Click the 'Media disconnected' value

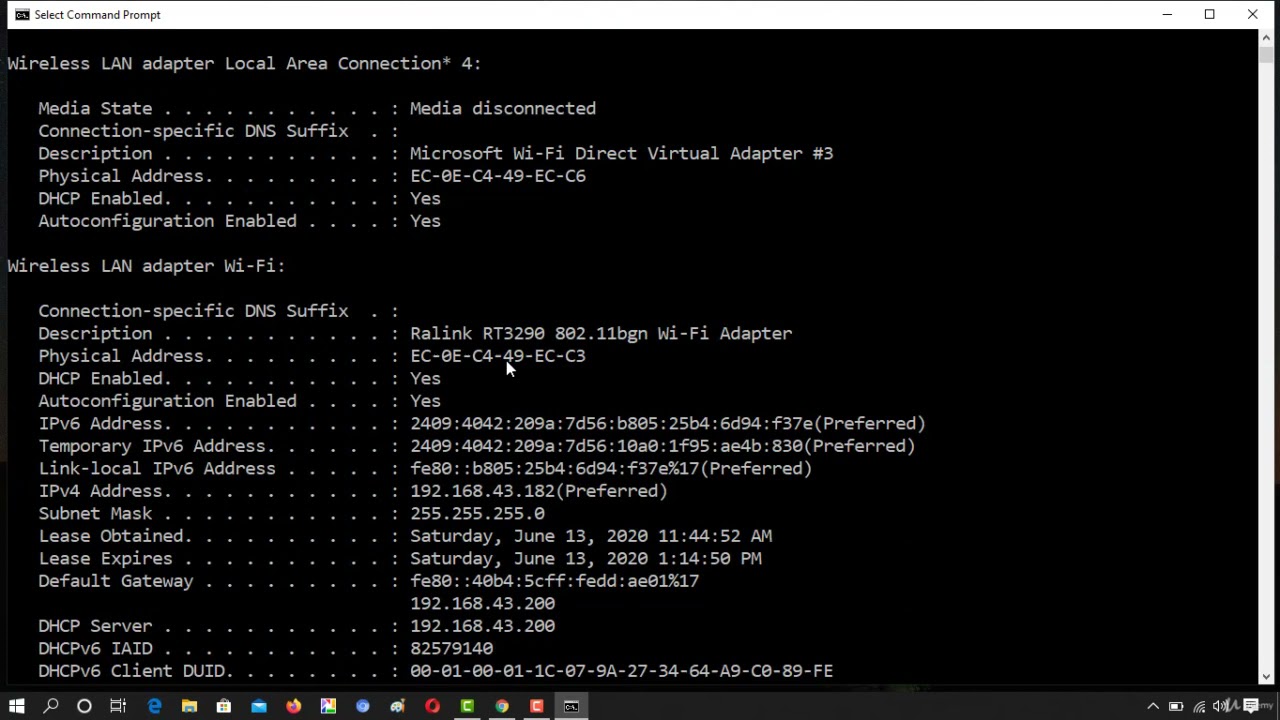503,108
